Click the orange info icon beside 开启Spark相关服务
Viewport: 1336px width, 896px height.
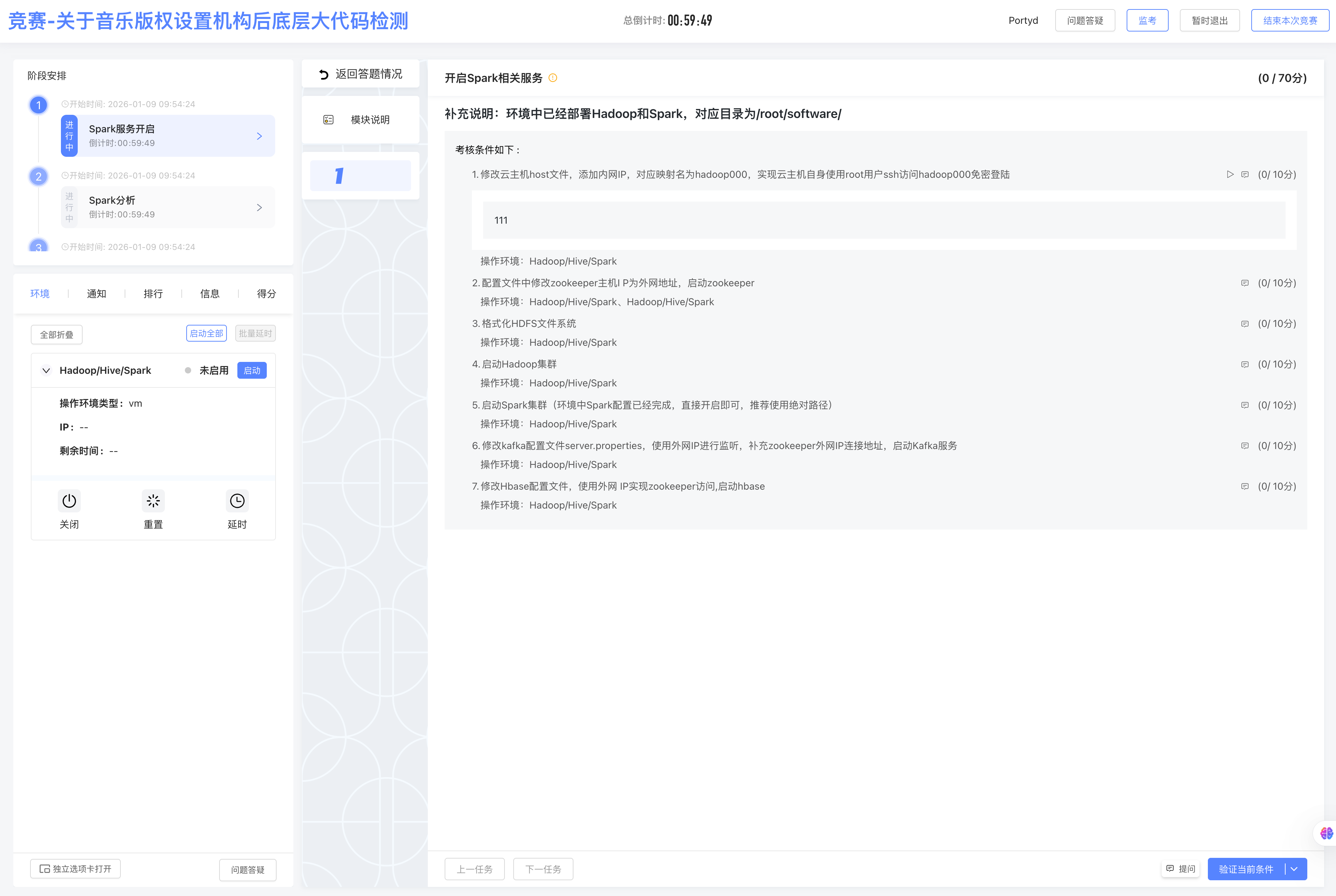click(x=552, y=78)
